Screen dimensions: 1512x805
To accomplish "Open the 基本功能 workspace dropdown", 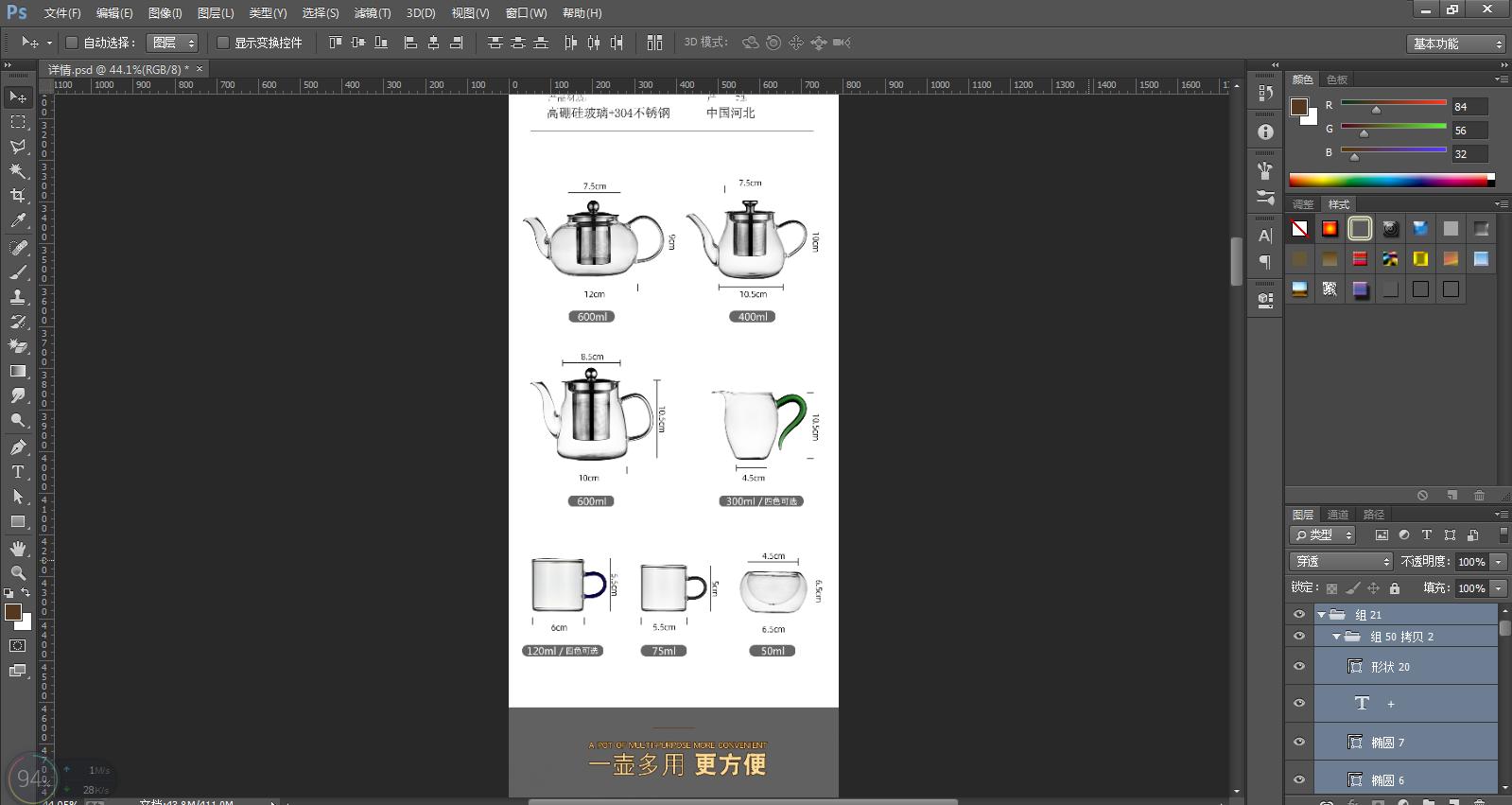I will [1455, 44].
